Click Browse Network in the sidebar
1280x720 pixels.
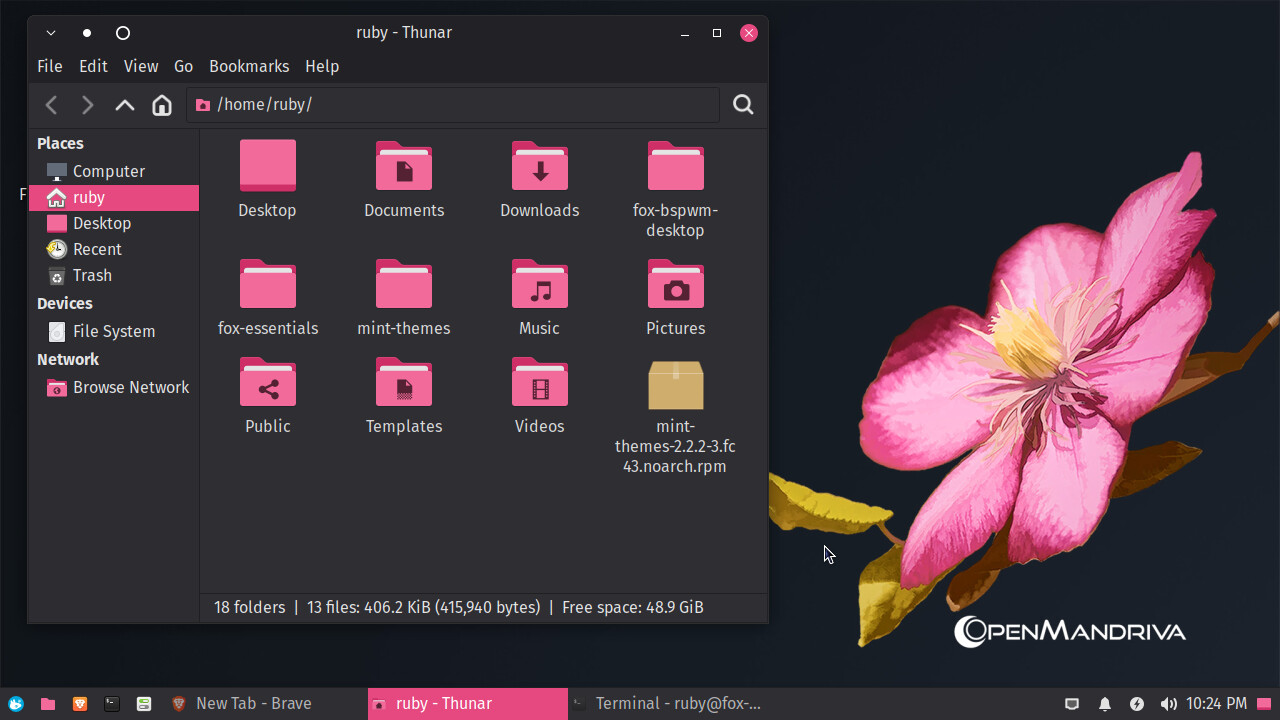click(x=130, y=387)
